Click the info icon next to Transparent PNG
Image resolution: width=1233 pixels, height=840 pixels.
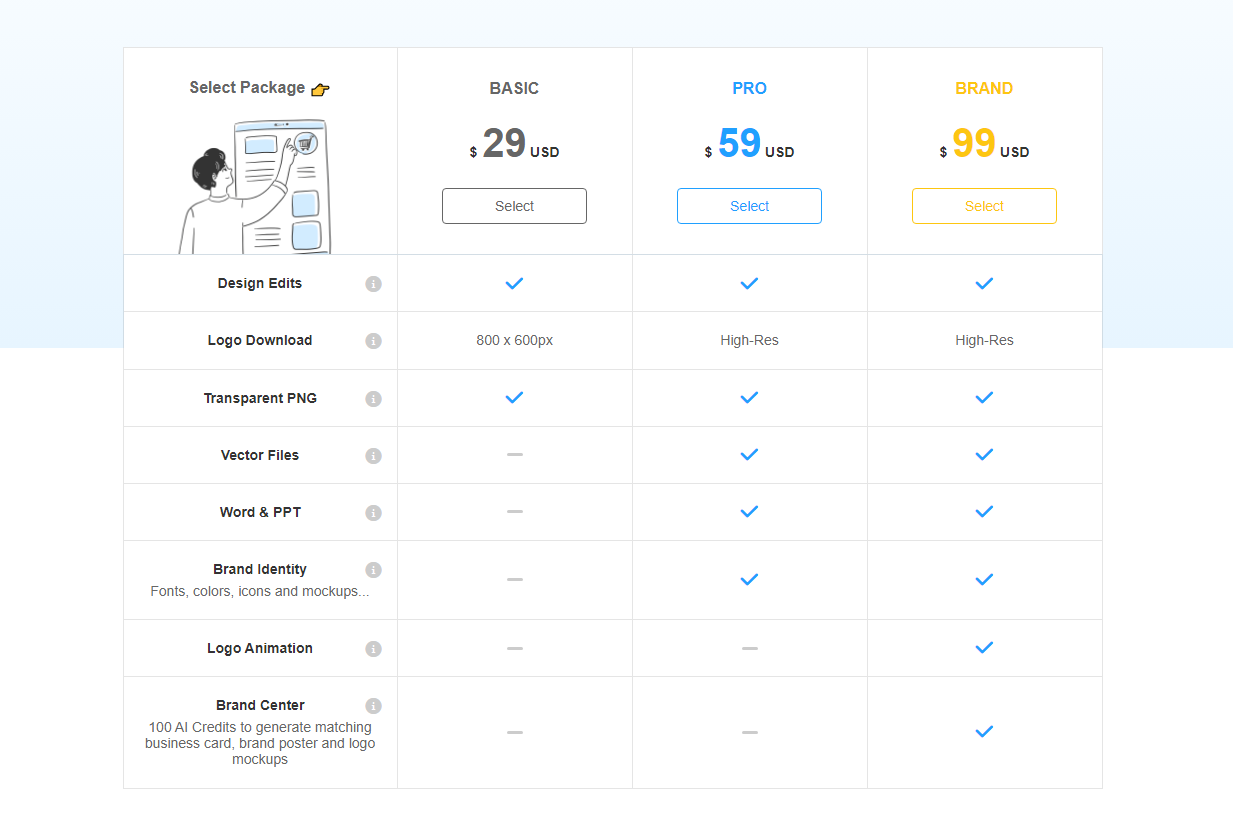373,399
